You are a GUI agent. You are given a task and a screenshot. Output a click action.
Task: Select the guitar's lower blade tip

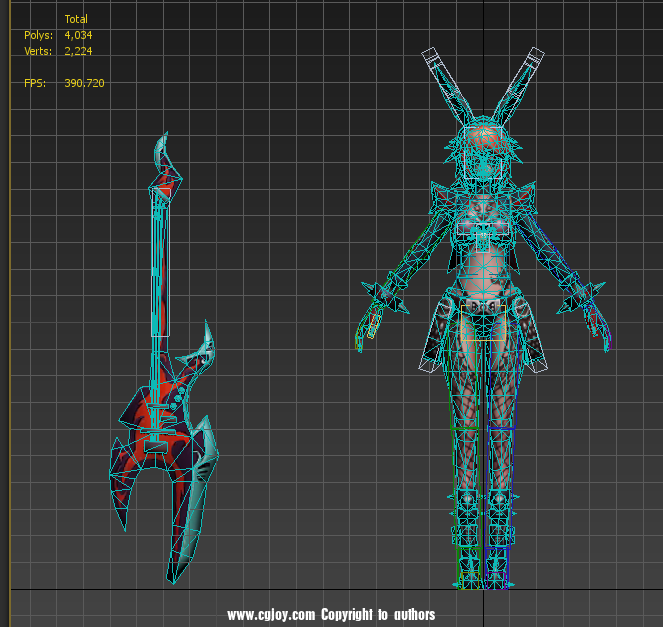pyautogui.click(x=174, y=570)
